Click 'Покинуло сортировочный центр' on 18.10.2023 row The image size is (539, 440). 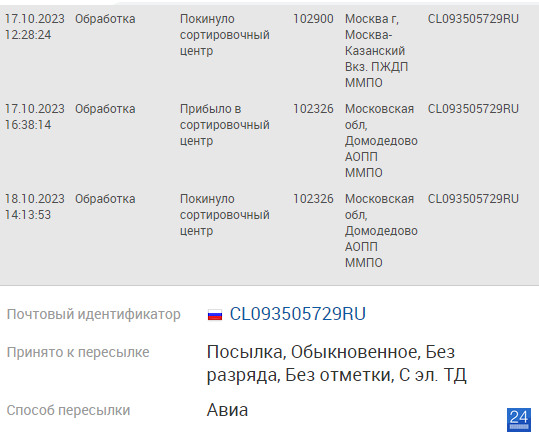(x=225, y=215)
